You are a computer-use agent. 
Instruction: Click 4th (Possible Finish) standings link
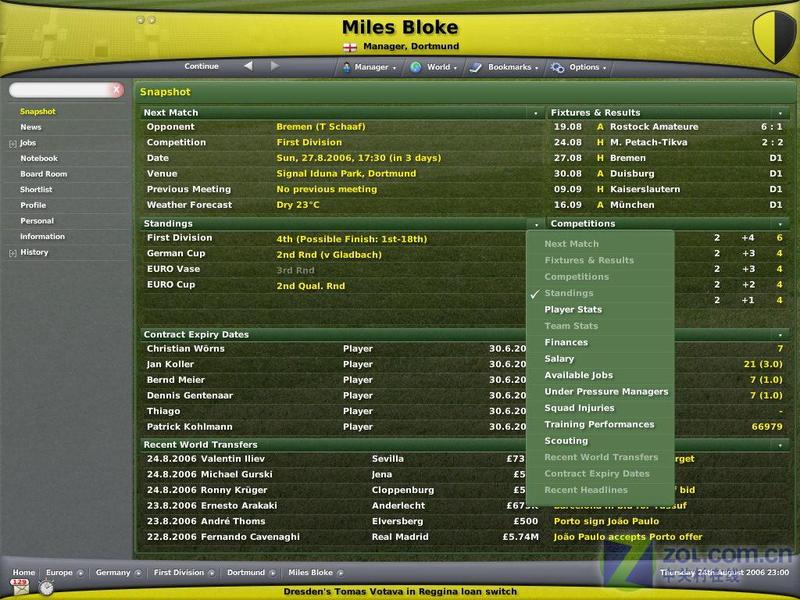(352, 239)
